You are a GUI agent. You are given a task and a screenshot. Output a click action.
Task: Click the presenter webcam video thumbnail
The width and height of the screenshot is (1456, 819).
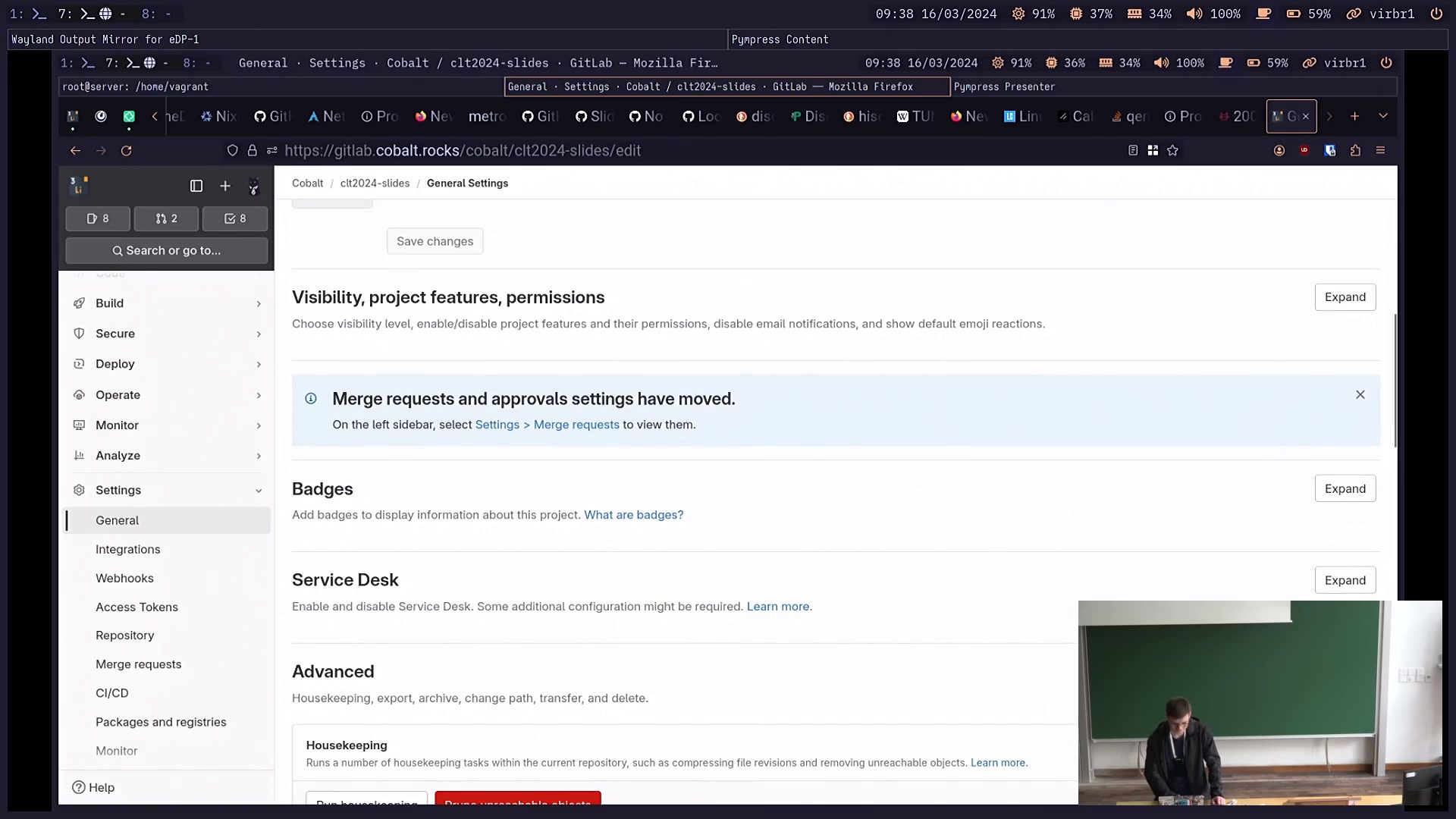coord(1260,702)
